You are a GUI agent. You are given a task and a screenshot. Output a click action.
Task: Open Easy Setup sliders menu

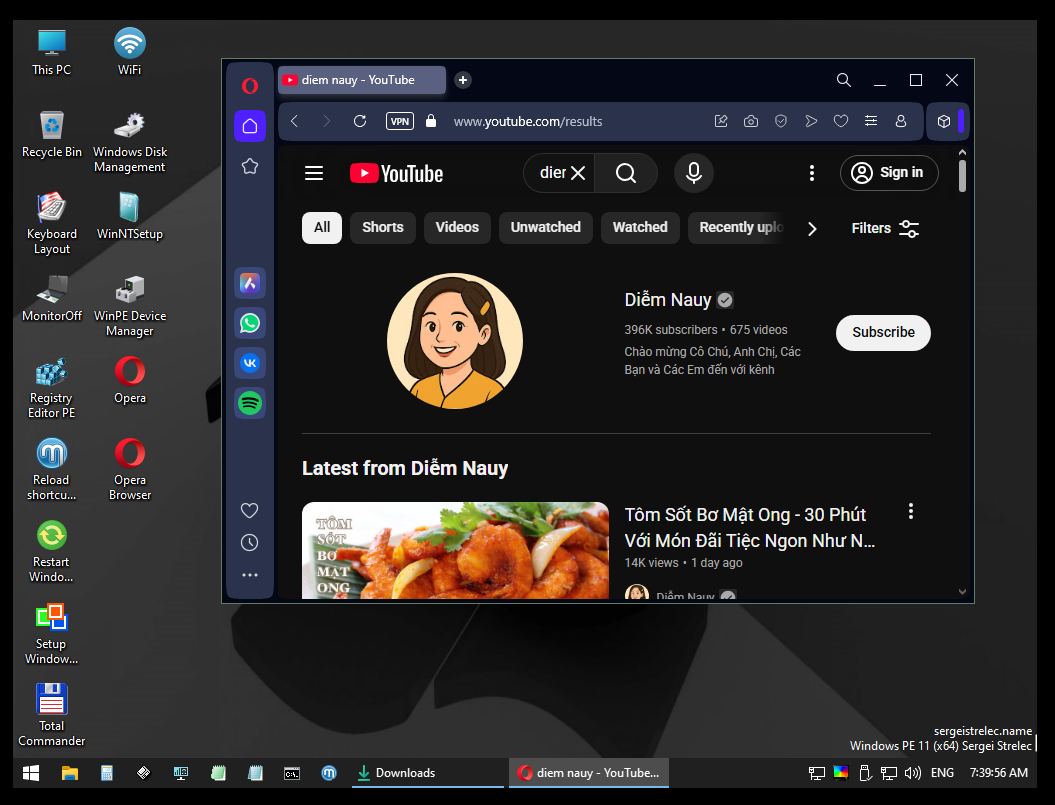pos(871,121)
